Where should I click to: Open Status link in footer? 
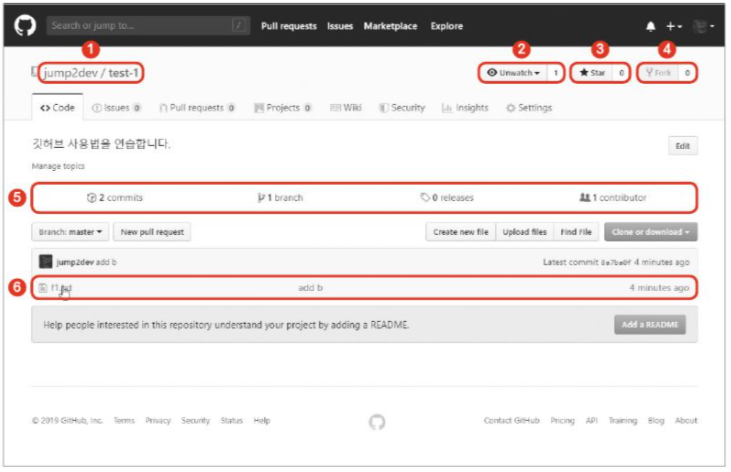pos(232,421)
